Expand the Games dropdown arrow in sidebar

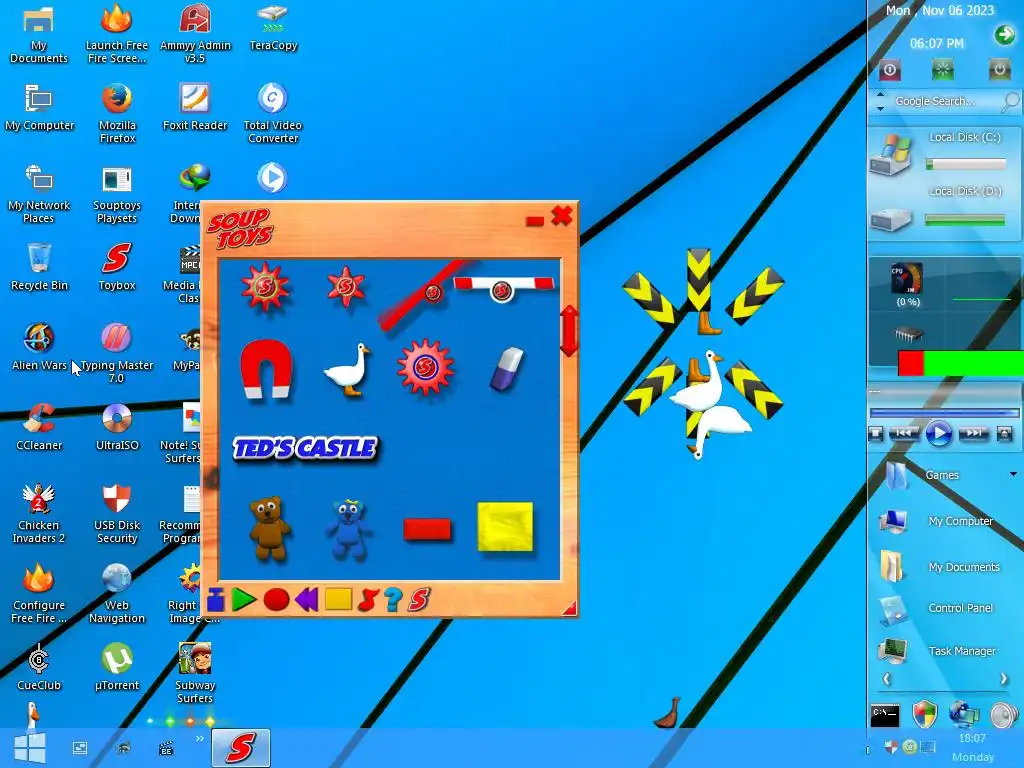[1013, 474]
